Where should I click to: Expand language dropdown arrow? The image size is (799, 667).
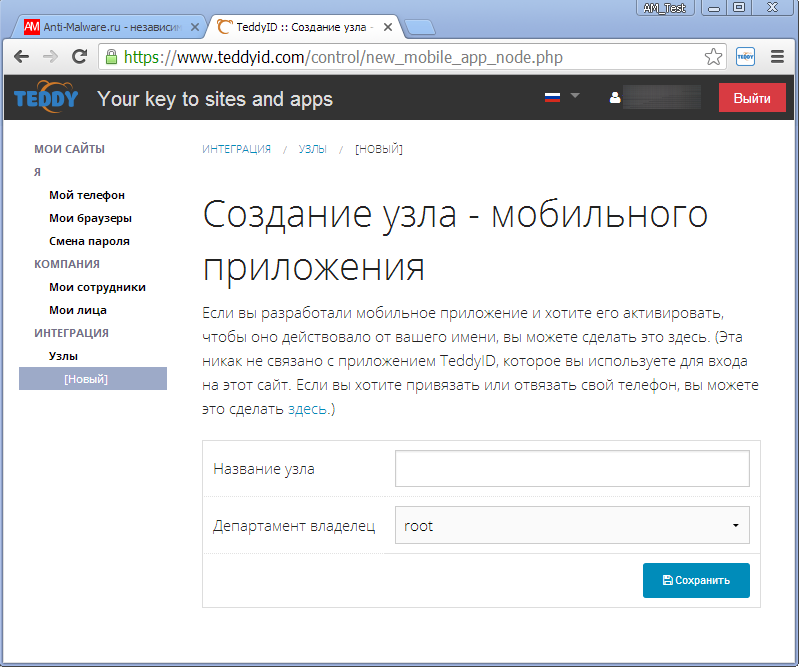tap(575, 95)
